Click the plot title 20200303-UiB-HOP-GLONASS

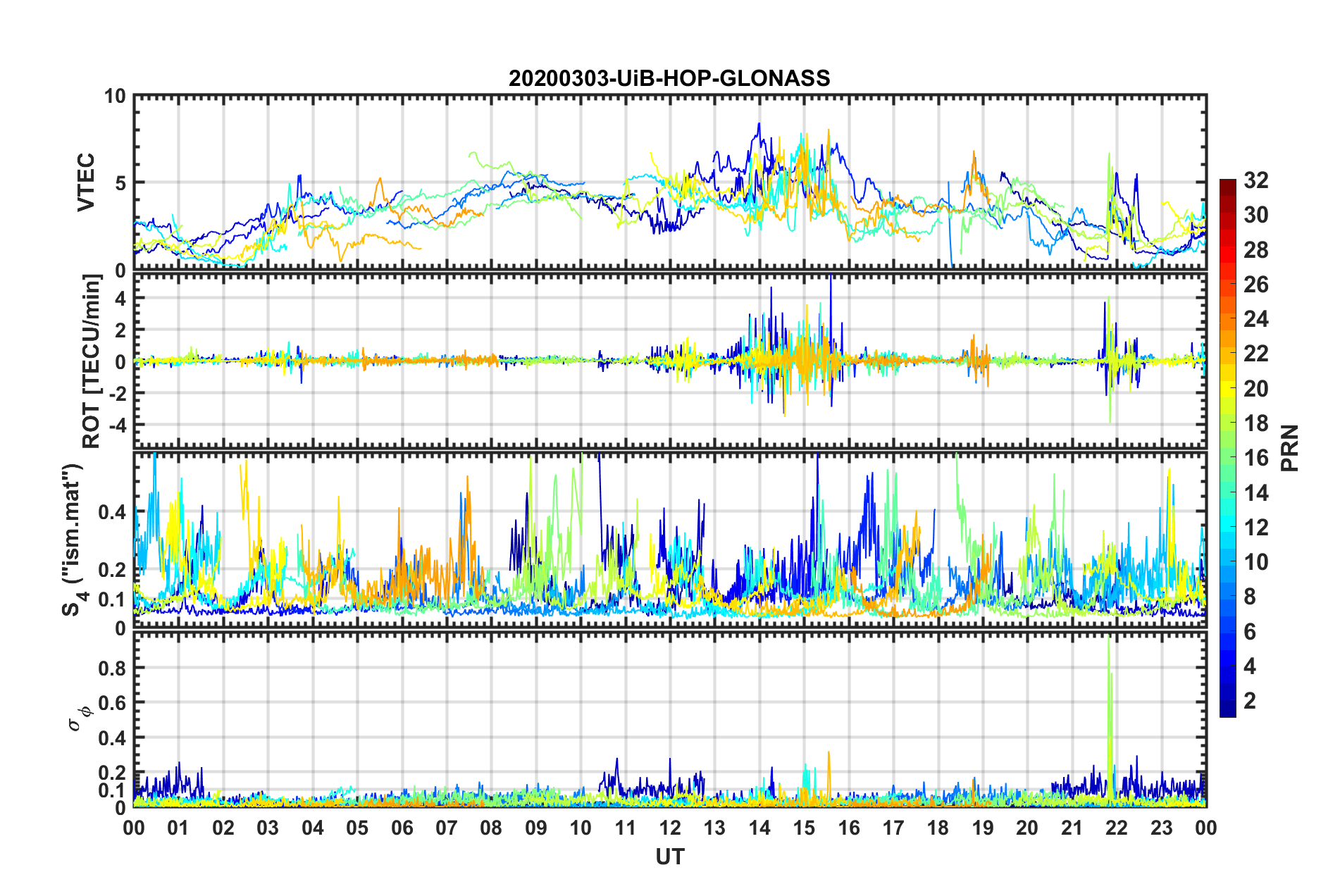point(669,78)
